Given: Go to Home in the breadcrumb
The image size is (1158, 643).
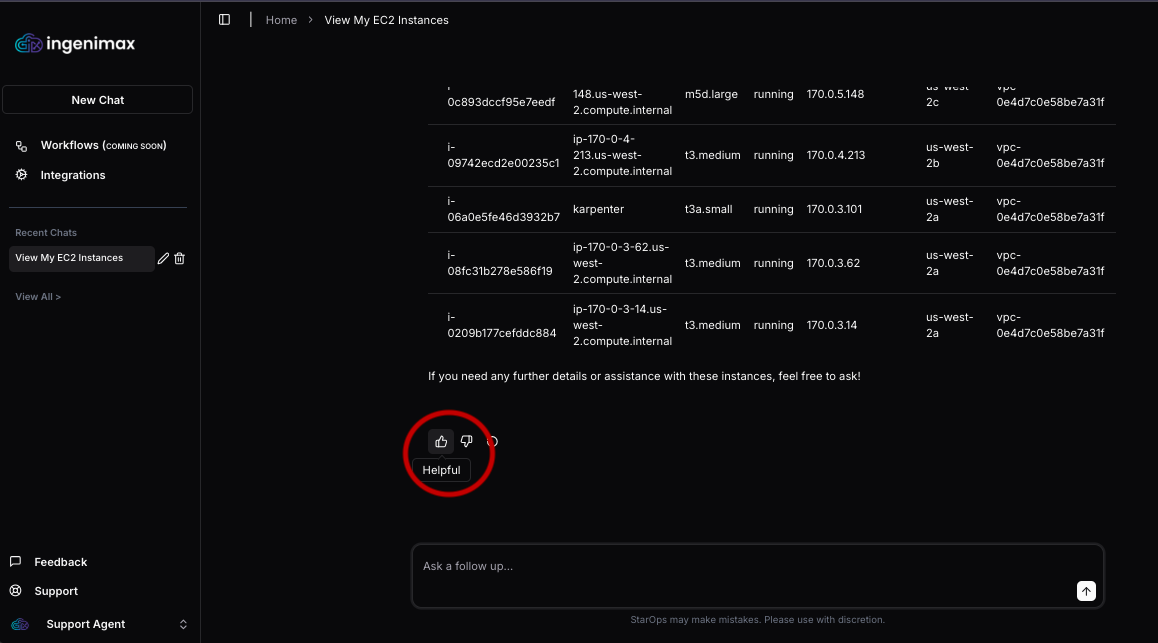Looking at the screenshot, I should [281, 20].
